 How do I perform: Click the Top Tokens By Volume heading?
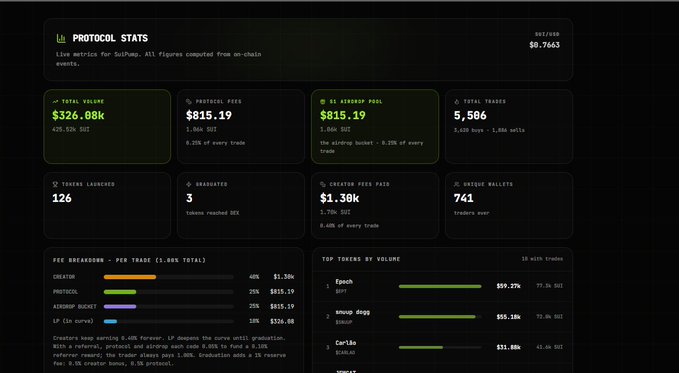361,259
